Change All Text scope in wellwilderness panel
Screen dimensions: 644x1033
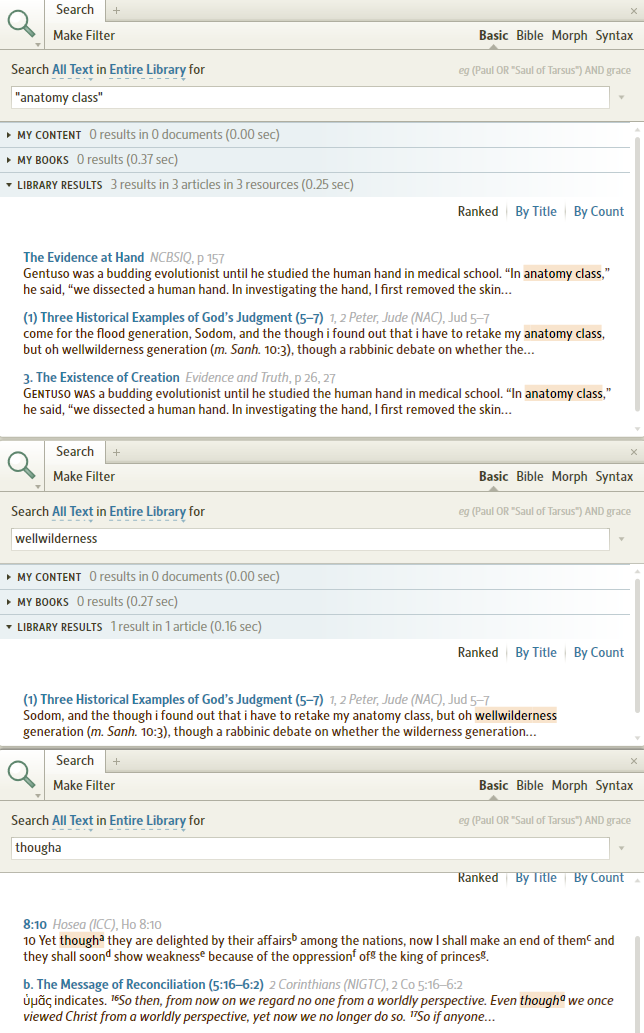pyautogui.click(x=72, y=512)
